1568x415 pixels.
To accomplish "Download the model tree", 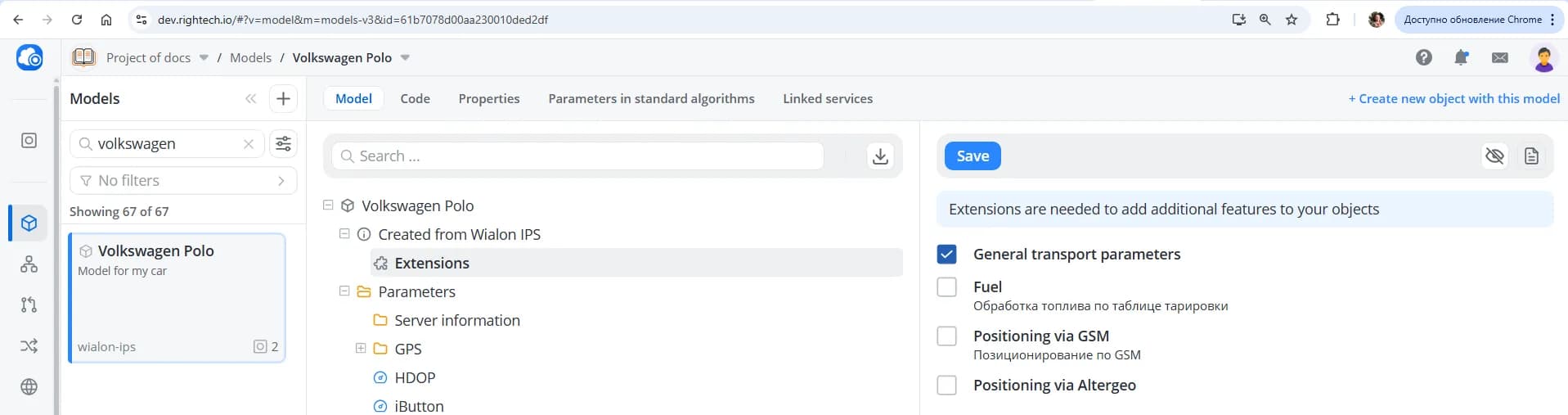I will (x=880, y=156).
